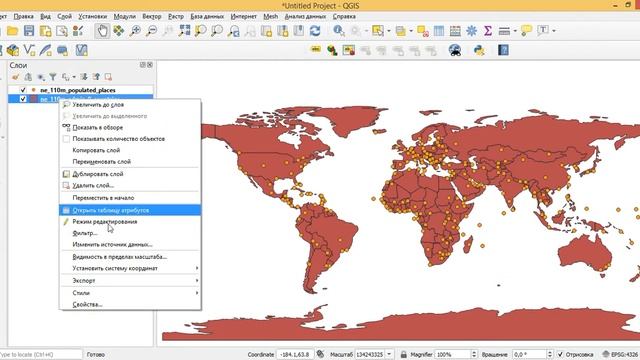Choose 'Увеличить до слоя' in context menu
Image resolution: width=640 pixels, height=360 pixels.
[x=130, y=104]
